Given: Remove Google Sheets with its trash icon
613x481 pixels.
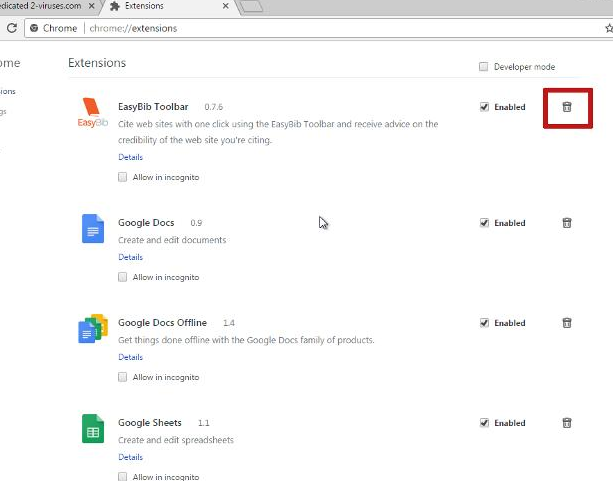Looking at the screenshot, I should click(x=566, y=423).
